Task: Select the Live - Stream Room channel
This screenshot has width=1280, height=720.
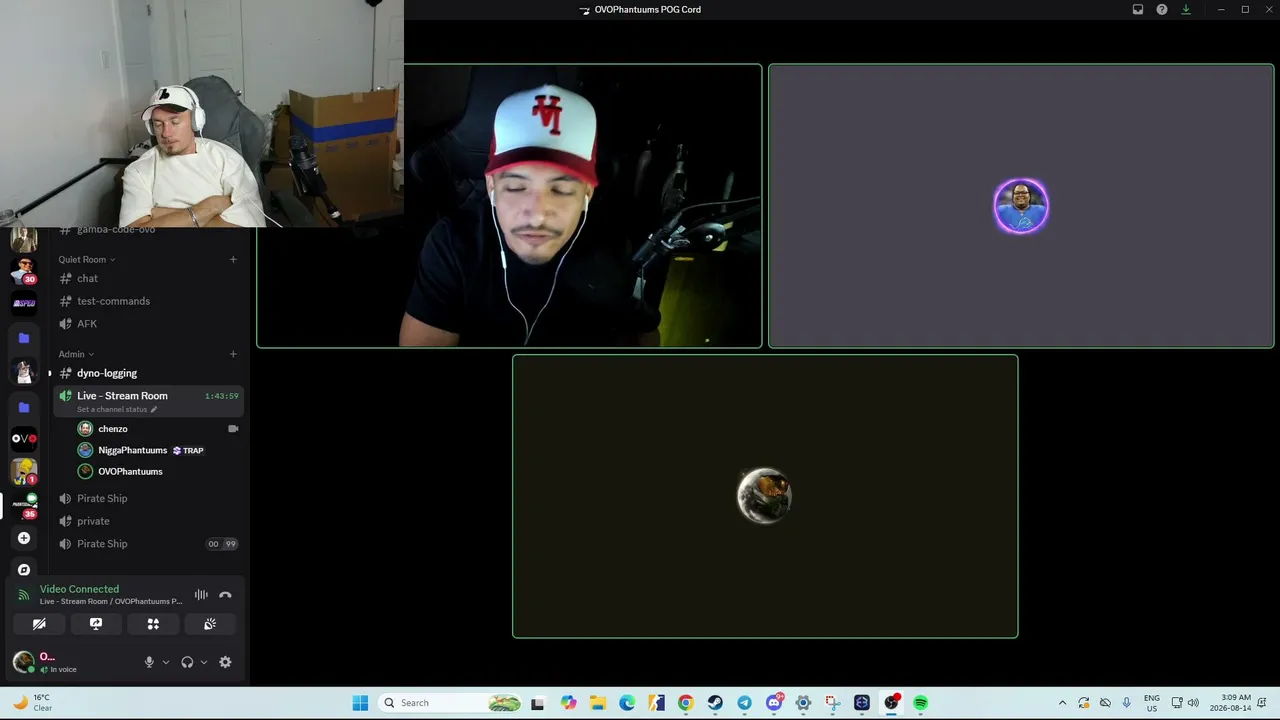Action: pyautogui.click(x=148, y=400)
